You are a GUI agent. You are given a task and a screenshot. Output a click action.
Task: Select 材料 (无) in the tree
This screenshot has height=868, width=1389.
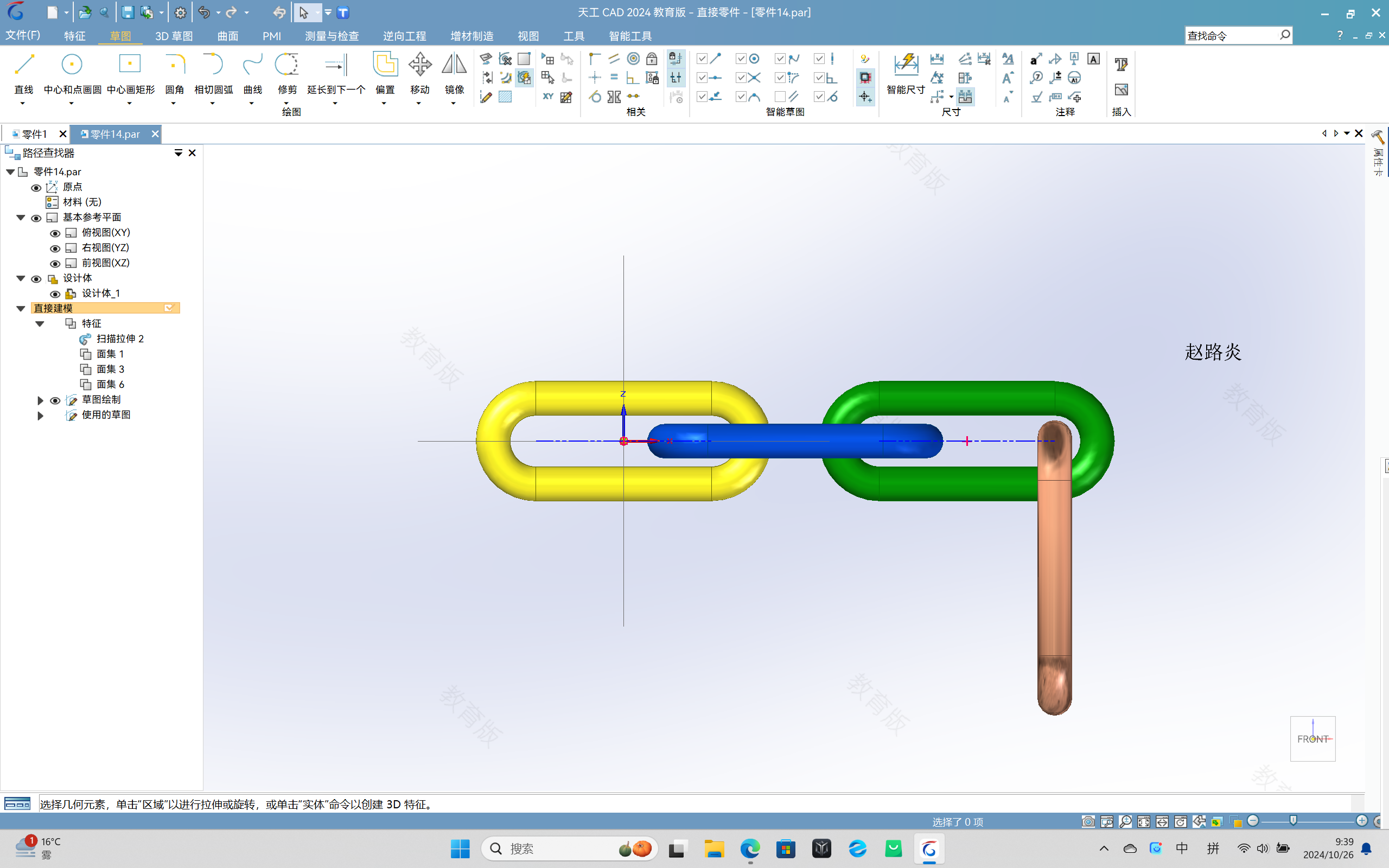(x=82, y=202)
